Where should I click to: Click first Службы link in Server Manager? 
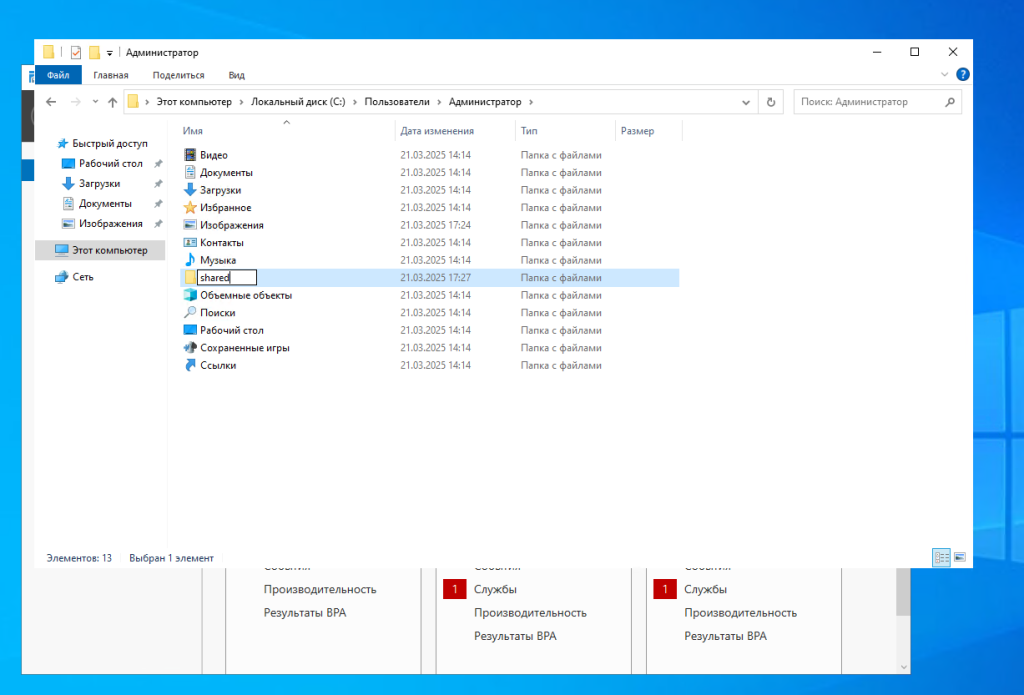click(x=495, y=589)
